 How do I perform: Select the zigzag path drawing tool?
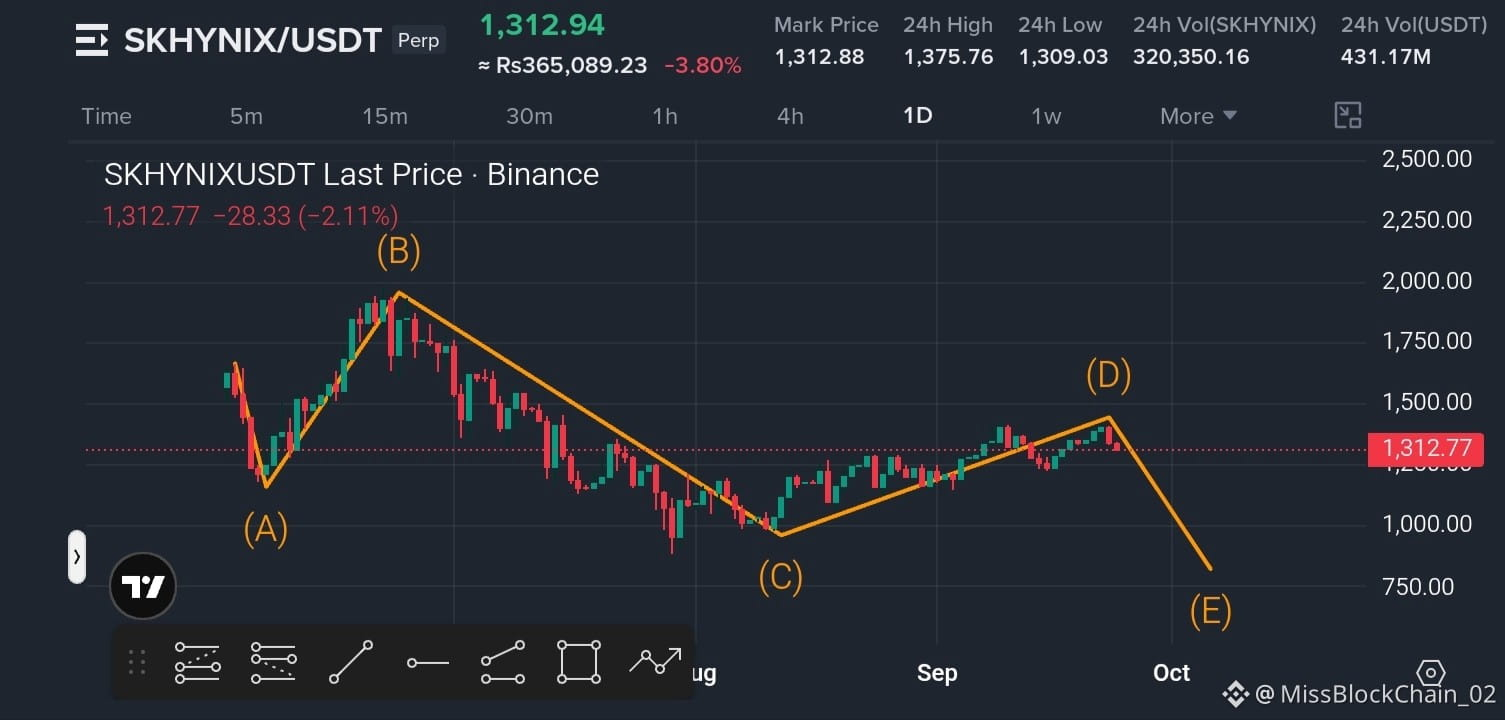click(x=655, y=661)
